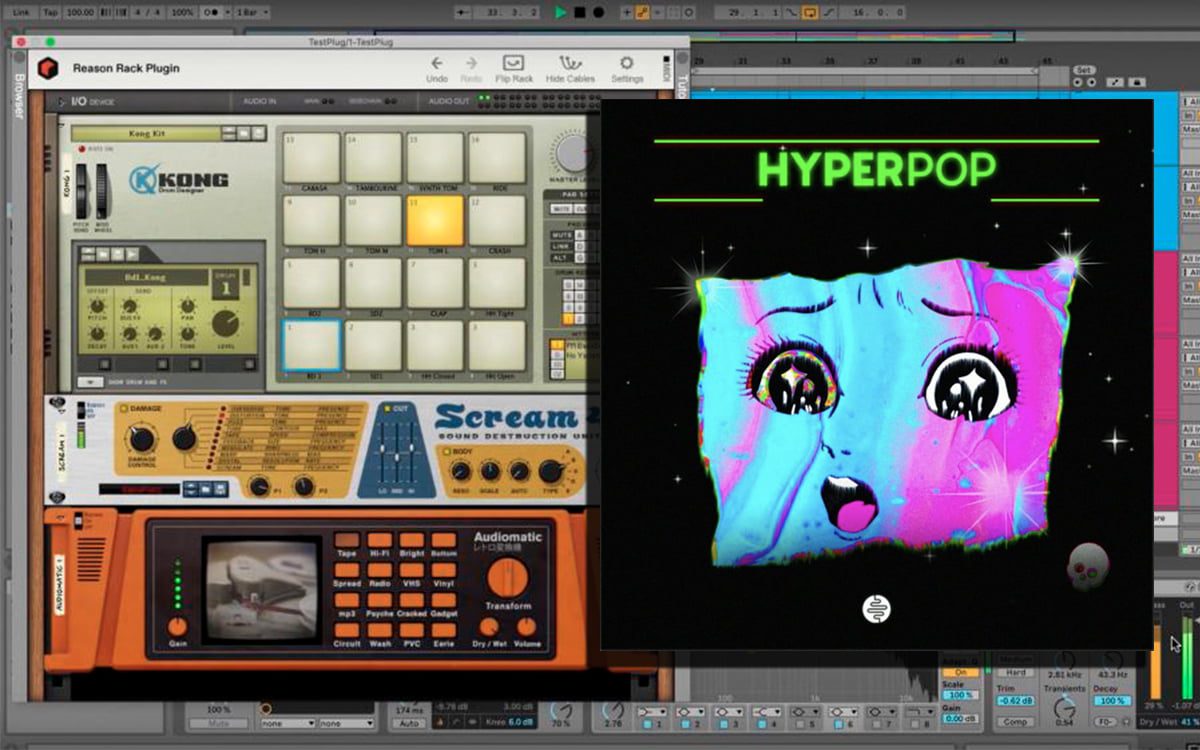Click the Audiomatic Volume knob
Image resolution: width=1200 pixels, height=750 pixels.
[x=526, y=627]
